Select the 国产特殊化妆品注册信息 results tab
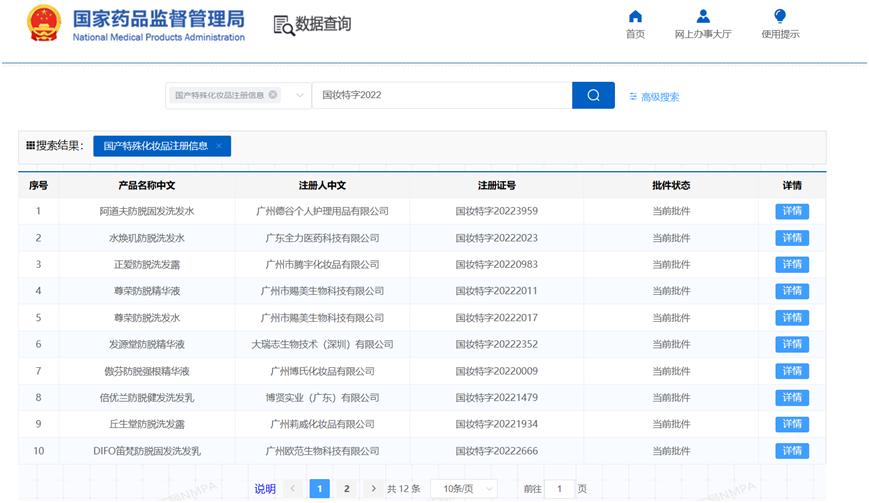The image size is (869, 503). coord(156,146)
